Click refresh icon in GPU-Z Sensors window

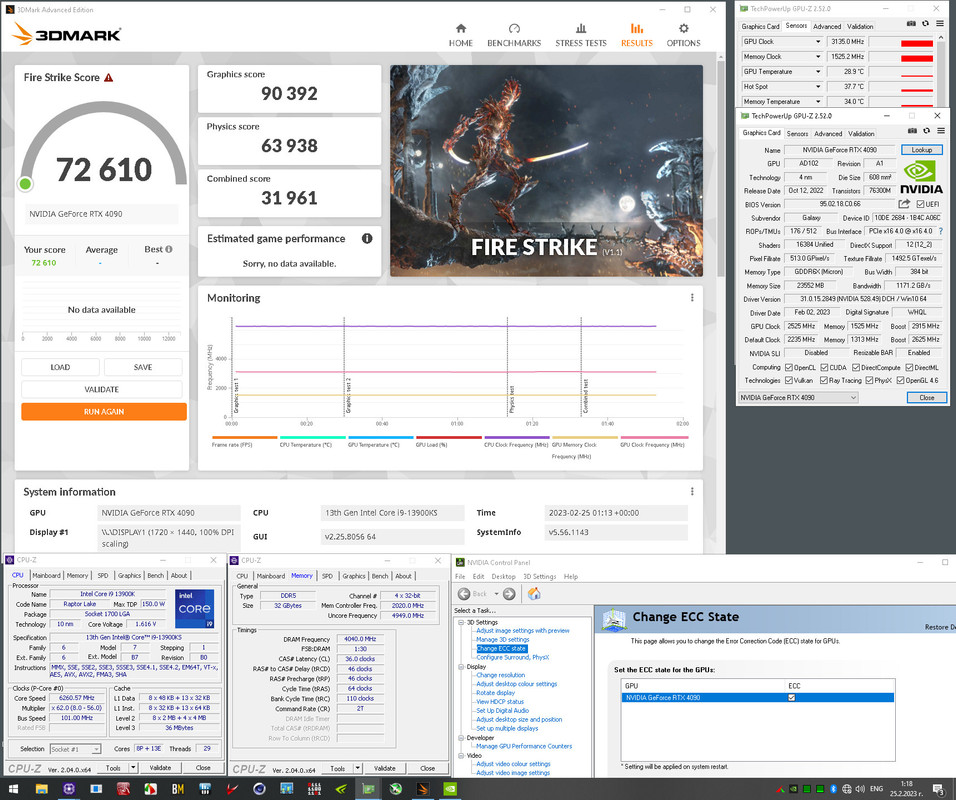point(926,23)
